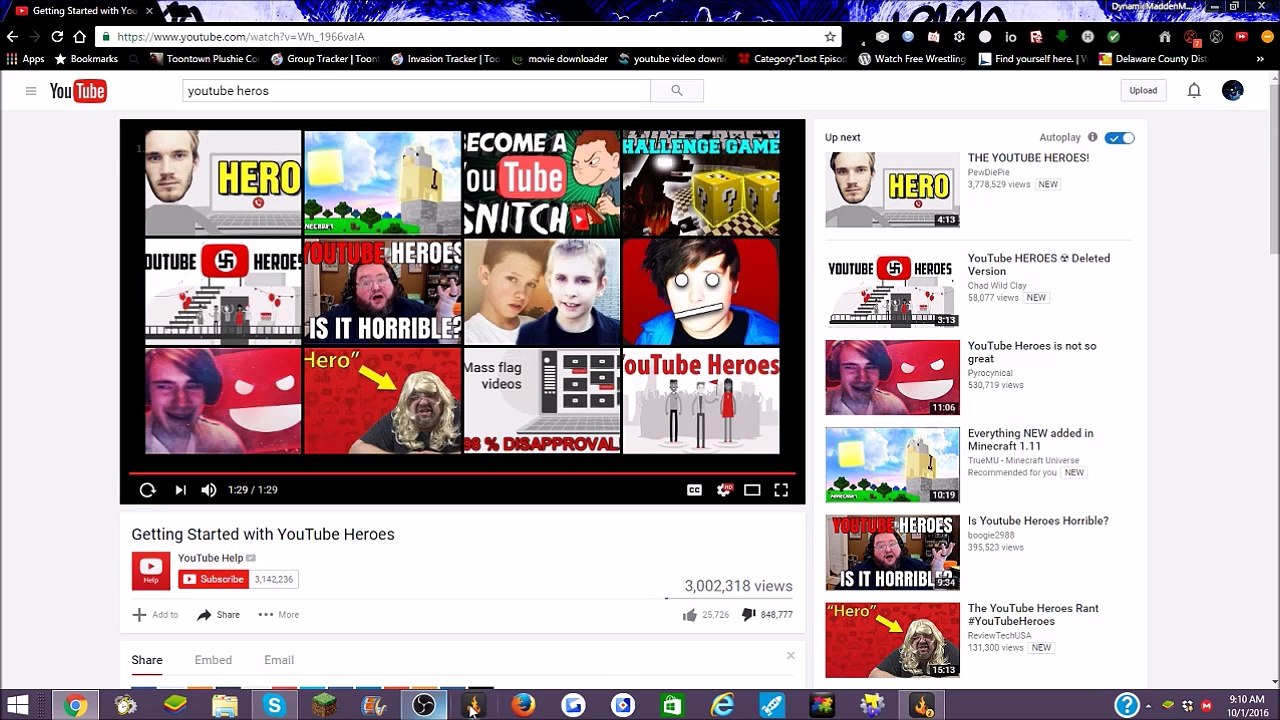
Task: Toggle closed captions on the player
Action: click(694, 490)
